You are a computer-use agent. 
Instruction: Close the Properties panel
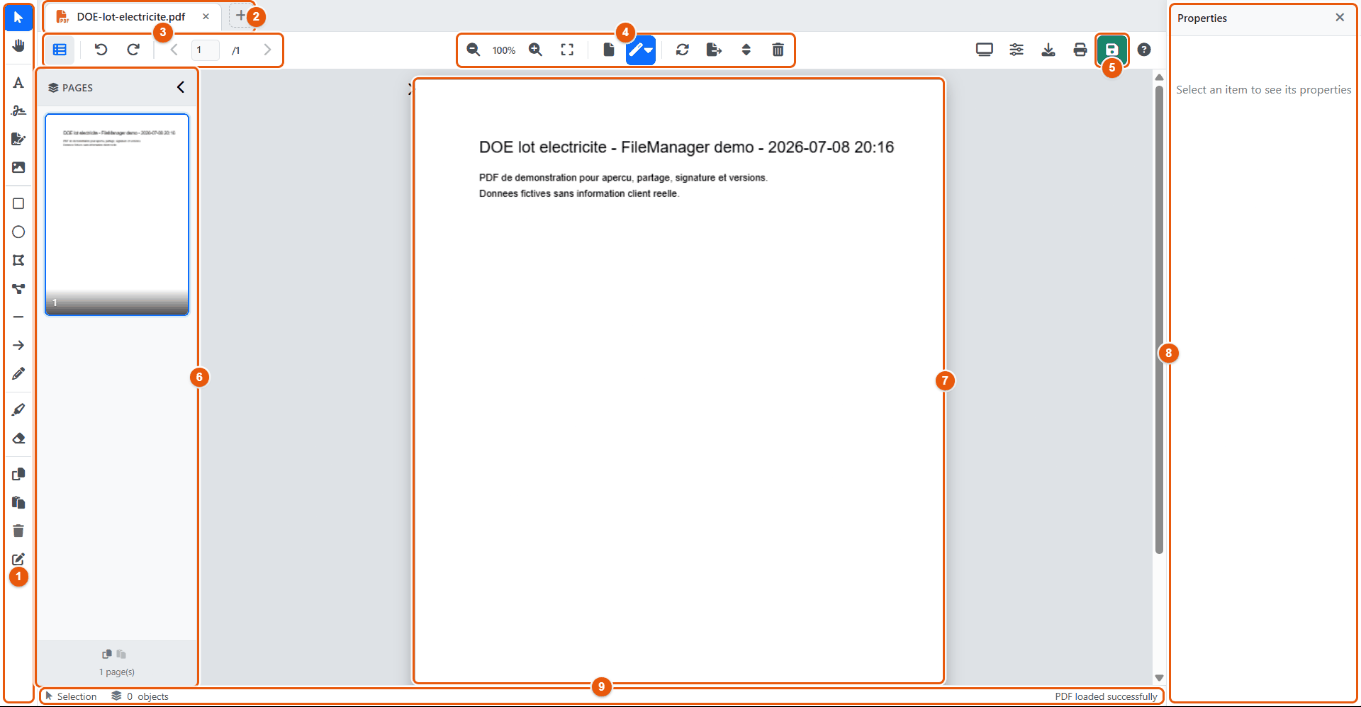pos(1340,17)
